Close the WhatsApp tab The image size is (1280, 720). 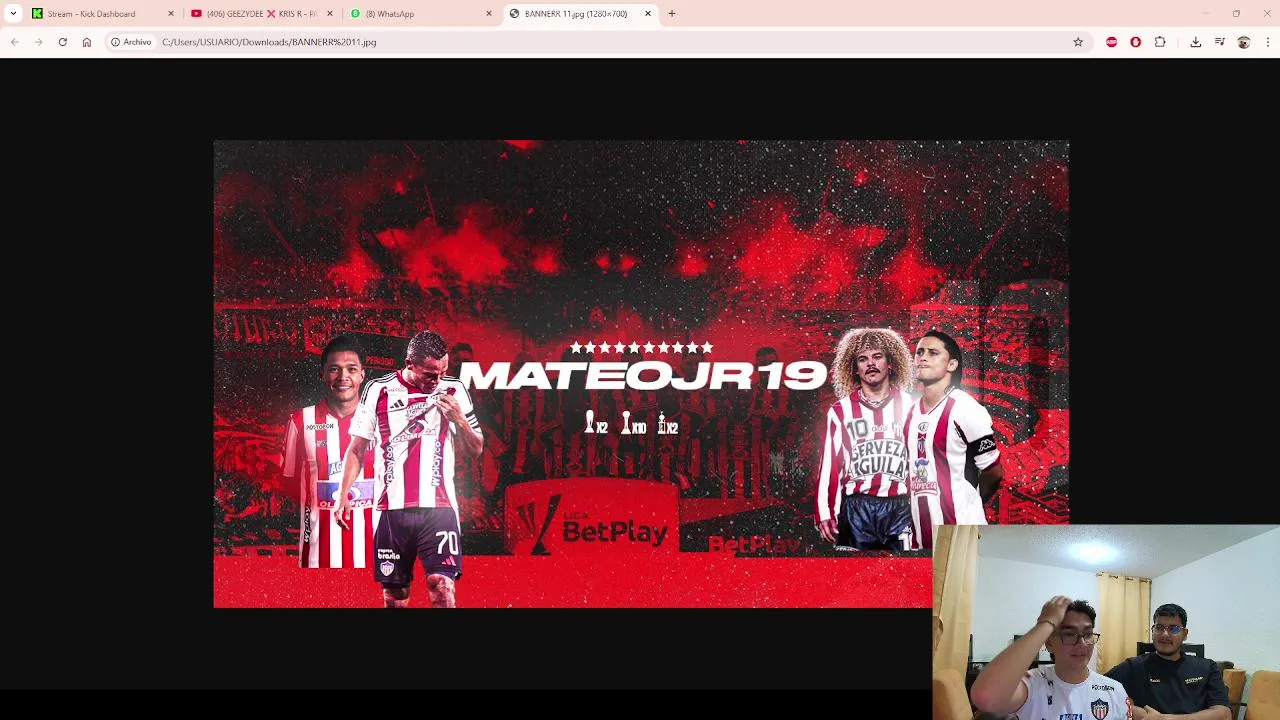(x=489, y=14)
